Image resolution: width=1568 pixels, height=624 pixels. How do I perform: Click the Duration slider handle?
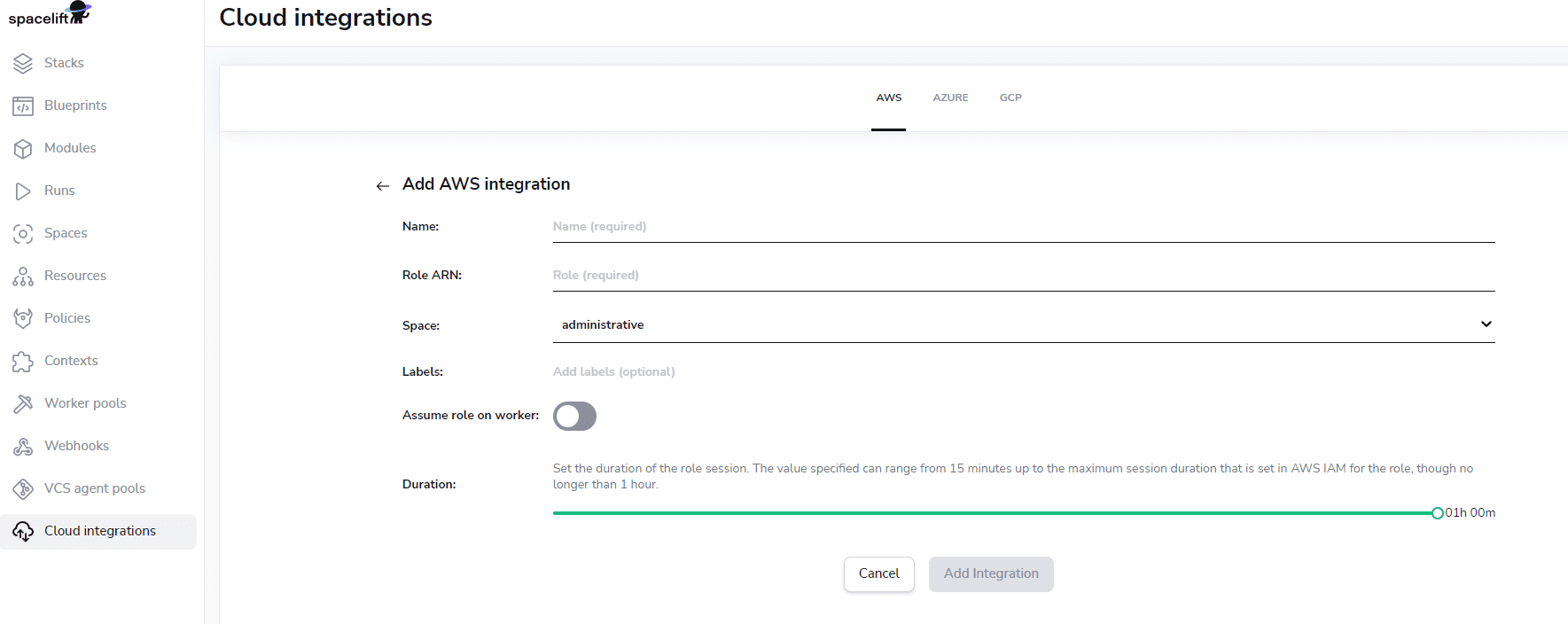(x=1437, y=513)
